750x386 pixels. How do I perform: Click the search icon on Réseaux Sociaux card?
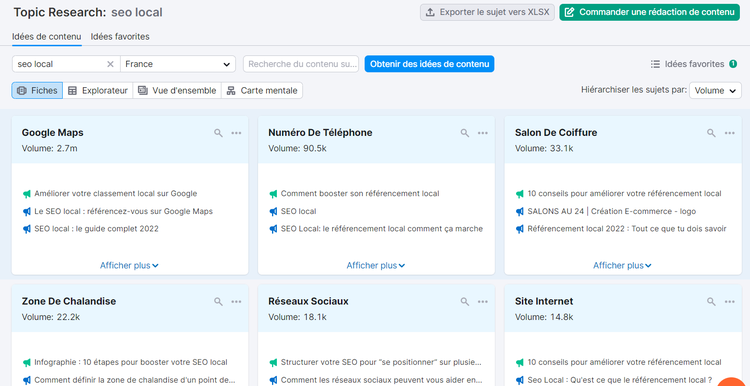[x=464, y=301]
